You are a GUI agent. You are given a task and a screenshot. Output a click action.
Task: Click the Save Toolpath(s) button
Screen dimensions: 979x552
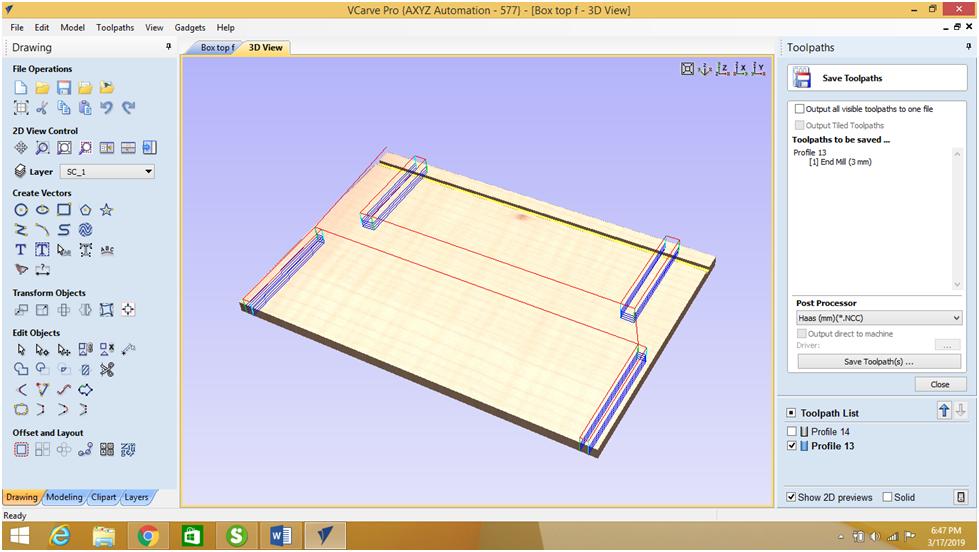[878, 362]
